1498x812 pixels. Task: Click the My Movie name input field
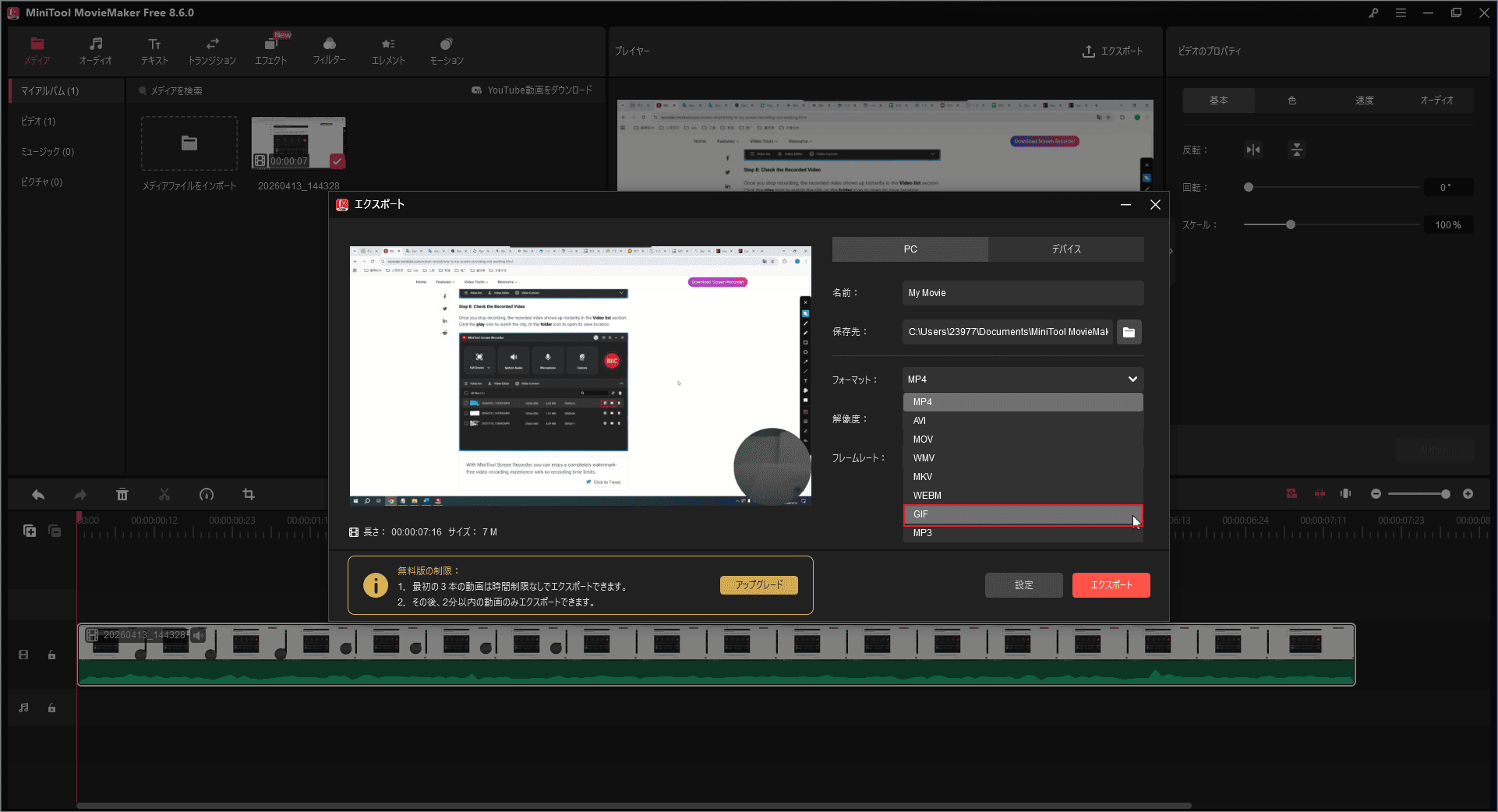point(1022,292)
